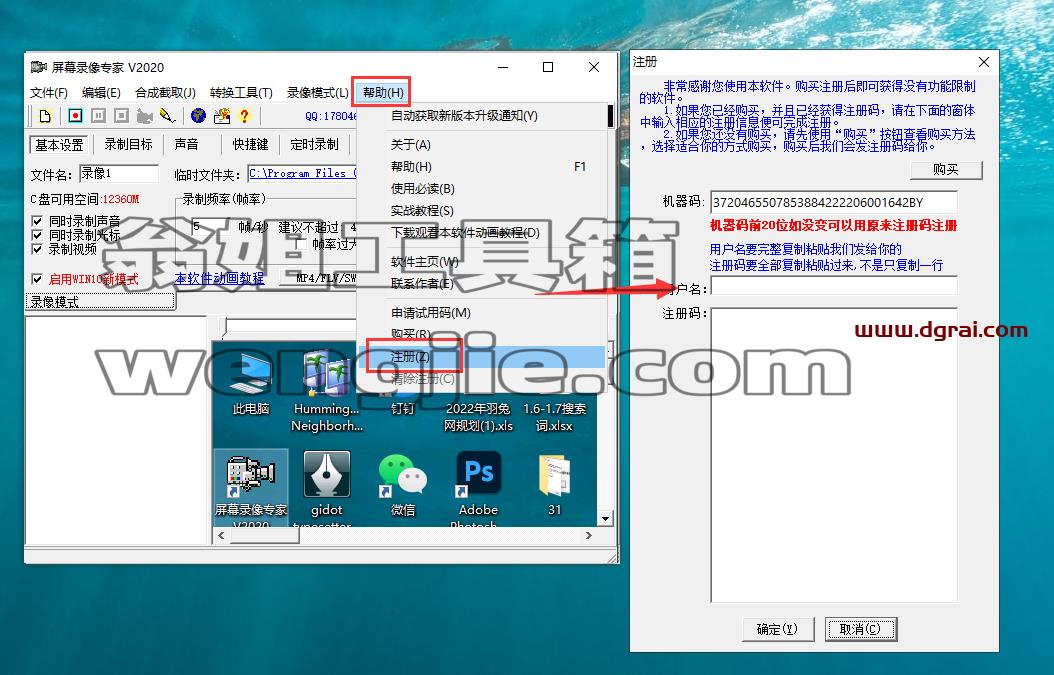The width and height of the screenshot is (1054, 675).
Task: Switch to the 声音 tab
Action: [x=186, y=144]
